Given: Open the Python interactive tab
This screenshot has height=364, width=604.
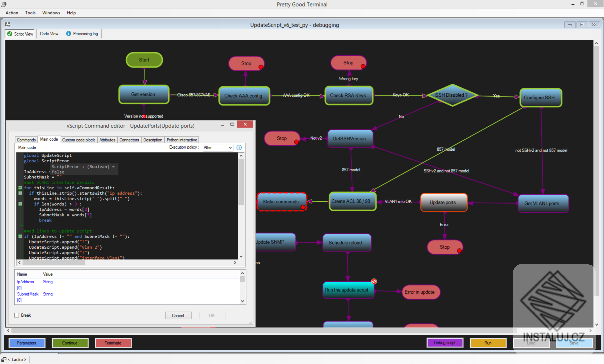Looking at the screenshot, I should 181,140.
